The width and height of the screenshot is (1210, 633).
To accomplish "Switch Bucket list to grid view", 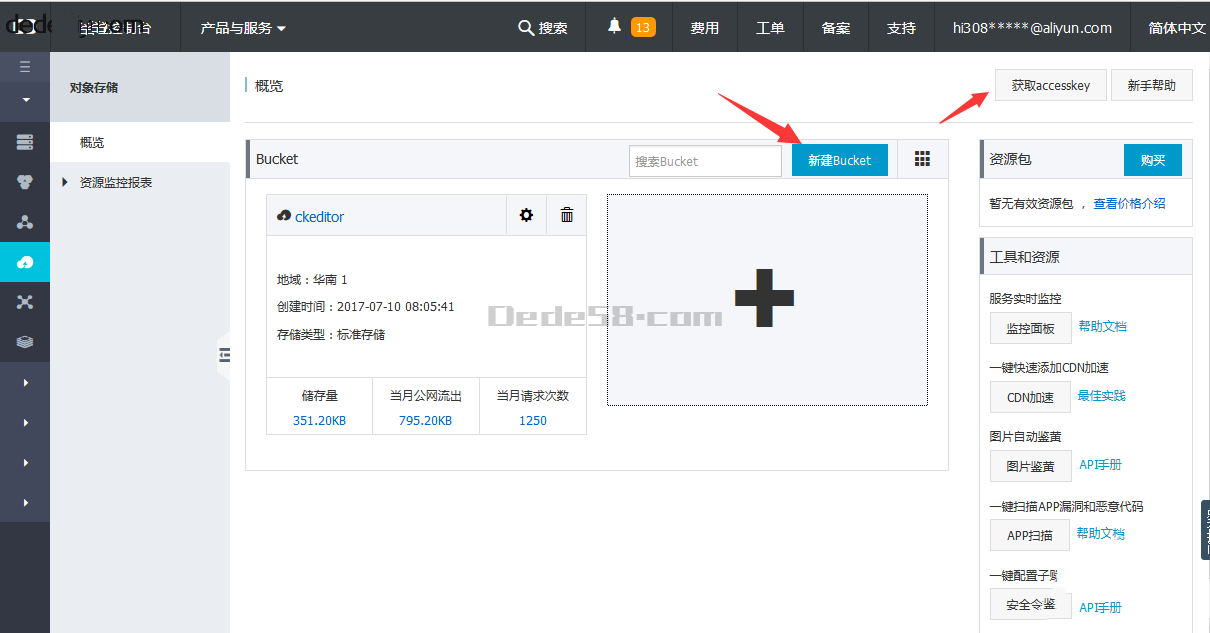I will [922, 160].
